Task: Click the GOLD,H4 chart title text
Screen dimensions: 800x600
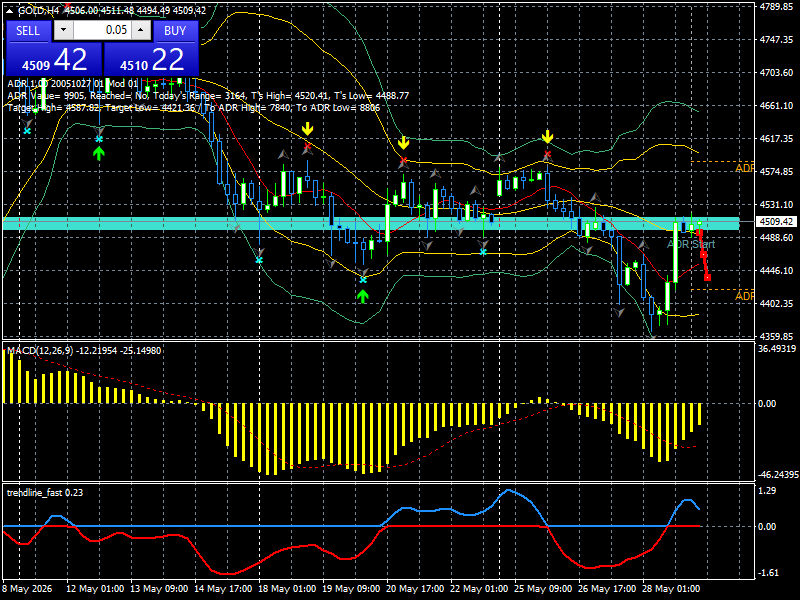Action: pyautogui.click(x=39, y=10)
